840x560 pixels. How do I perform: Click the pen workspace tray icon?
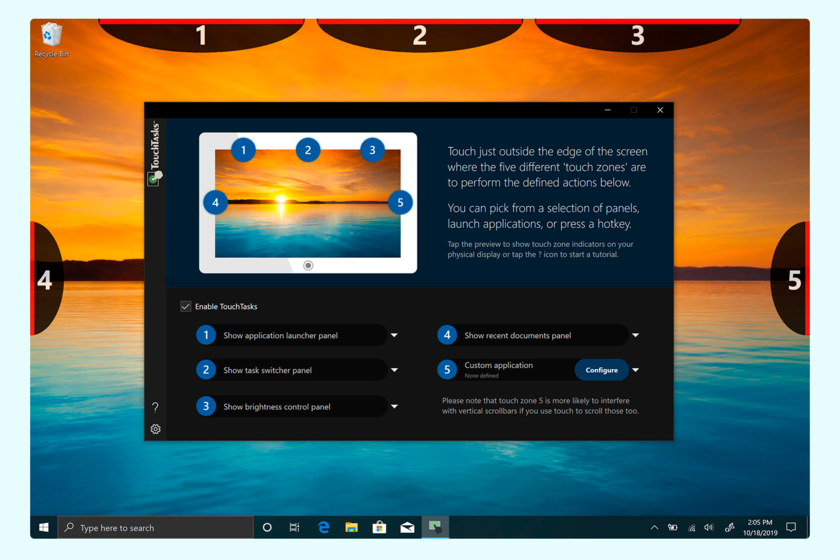pos(729,528)
